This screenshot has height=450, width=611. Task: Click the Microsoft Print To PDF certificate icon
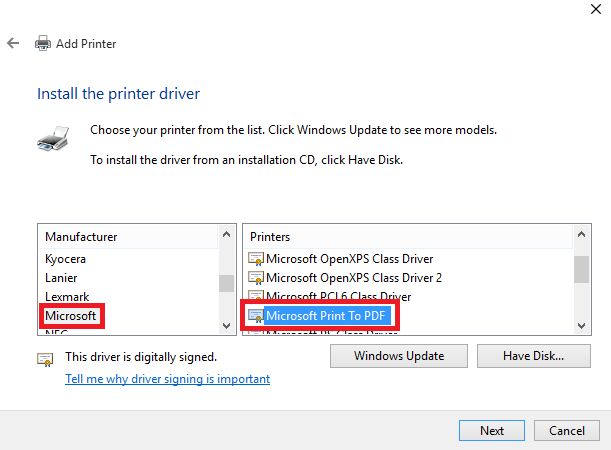256,316
